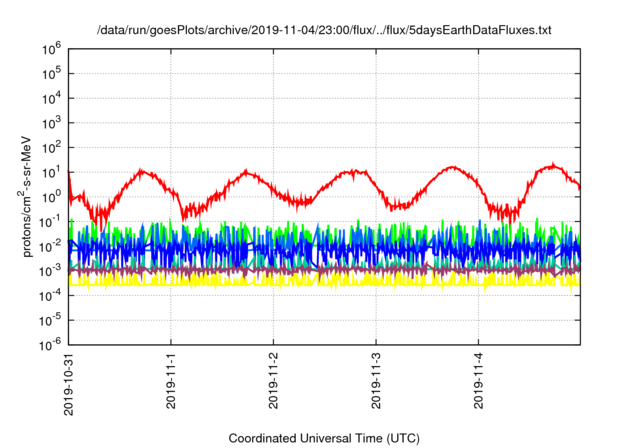Click the 10^-1 y-axis tick label
The width and height of the screenshot is (640, 448).
click(51, 222)
